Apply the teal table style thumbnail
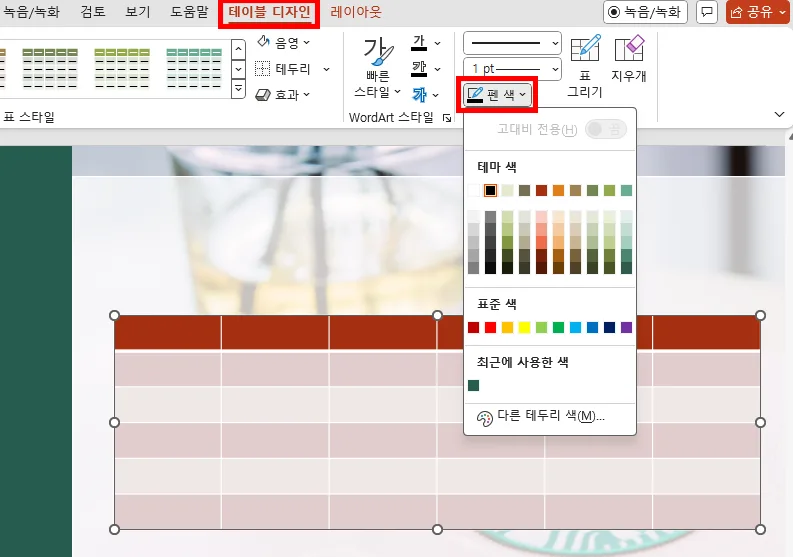Viewport: 793px width, 557px height. [194, 68]
